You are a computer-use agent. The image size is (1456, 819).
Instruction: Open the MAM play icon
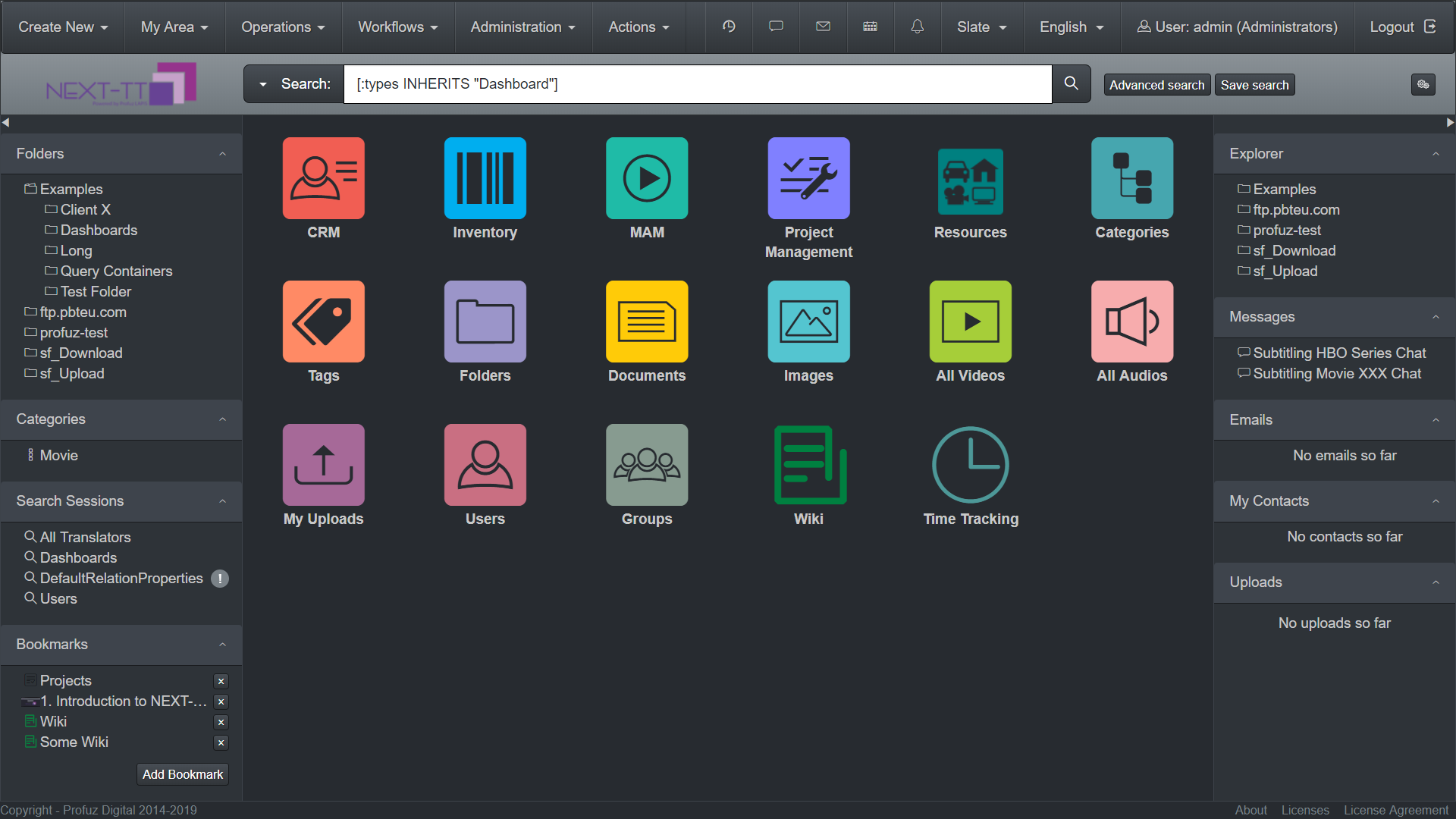[647, 178]
